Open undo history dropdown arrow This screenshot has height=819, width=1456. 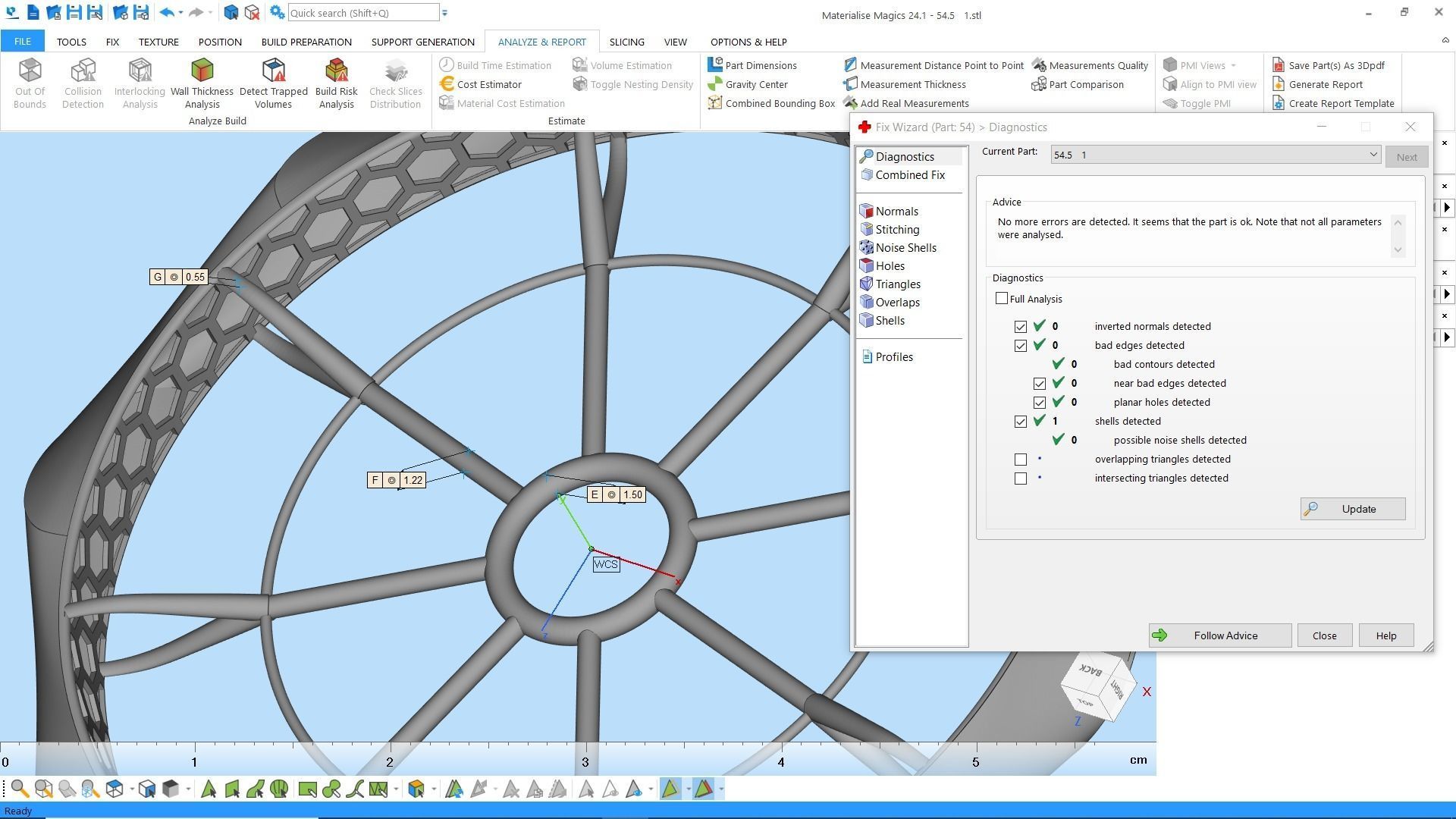tap(180, 13)
